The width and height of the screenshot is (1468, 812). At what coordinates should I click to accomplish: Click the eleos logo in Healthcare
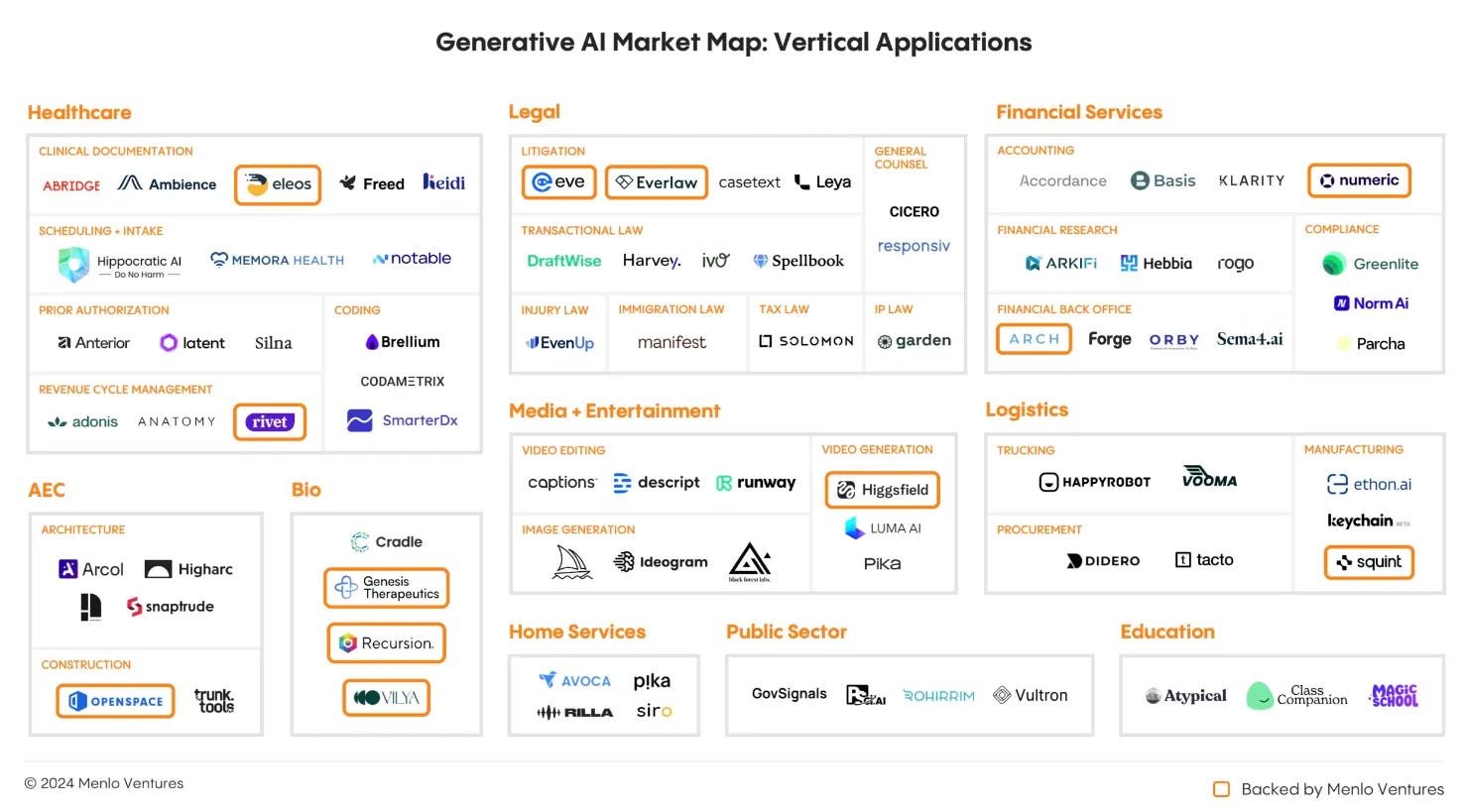(278, 184)
